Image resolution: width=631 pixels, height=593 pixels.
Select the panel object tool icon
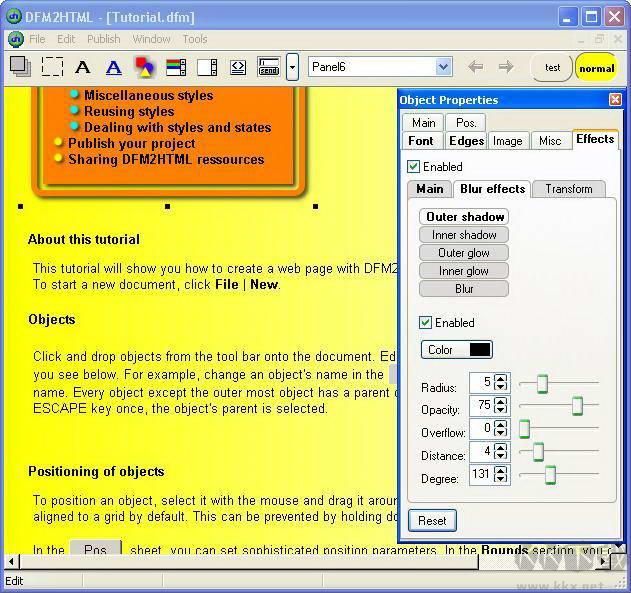coord(20,66)
